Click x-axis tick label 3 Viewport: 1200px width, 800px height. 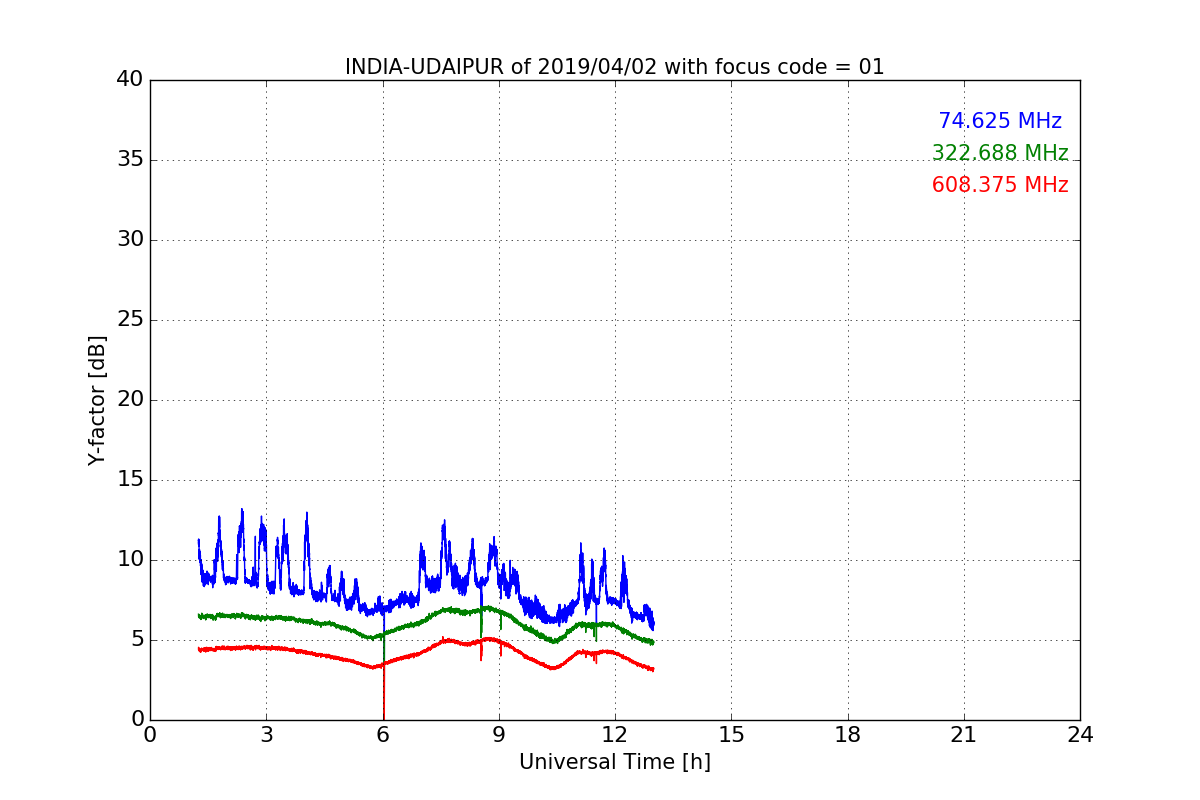pos(266,735)
